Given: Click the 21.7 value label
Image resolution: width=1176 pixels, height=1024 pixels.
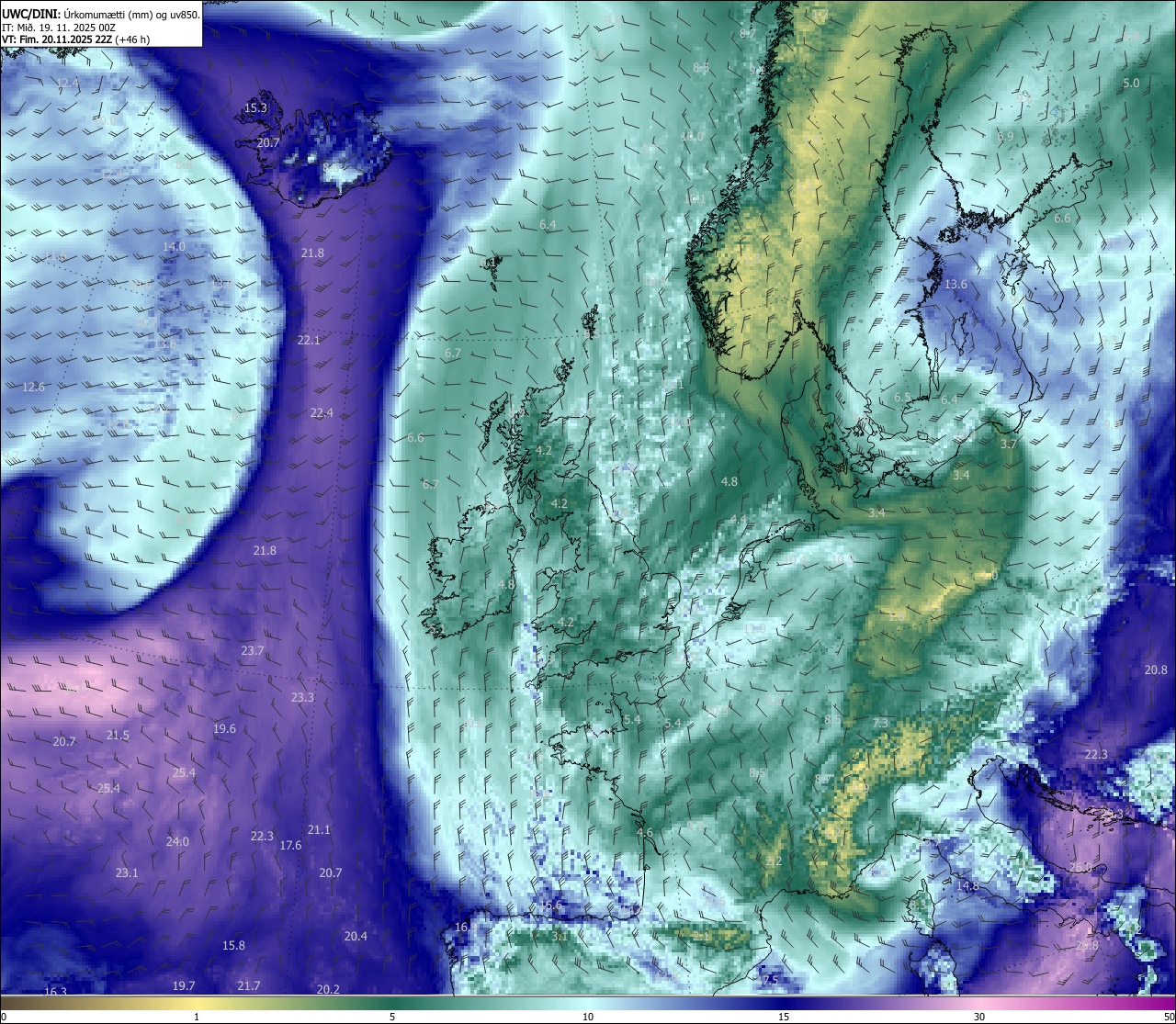Looking at the screenshot, I should [x=248, y=985].
